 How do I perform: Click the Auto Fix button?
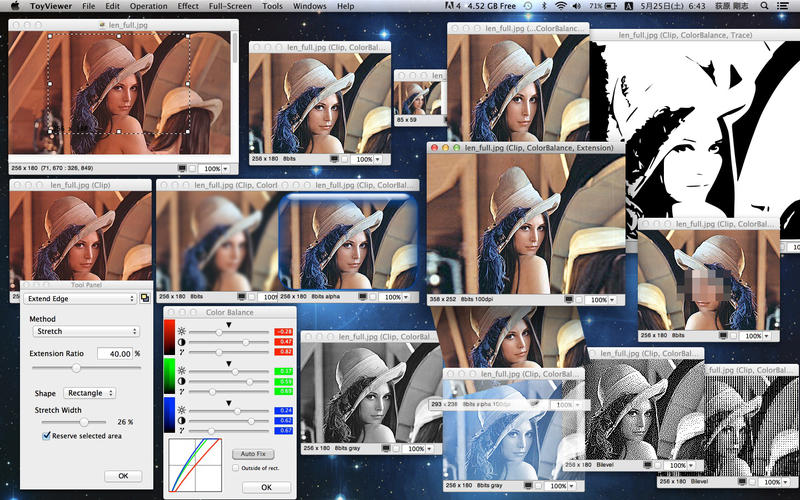point(252,453)
